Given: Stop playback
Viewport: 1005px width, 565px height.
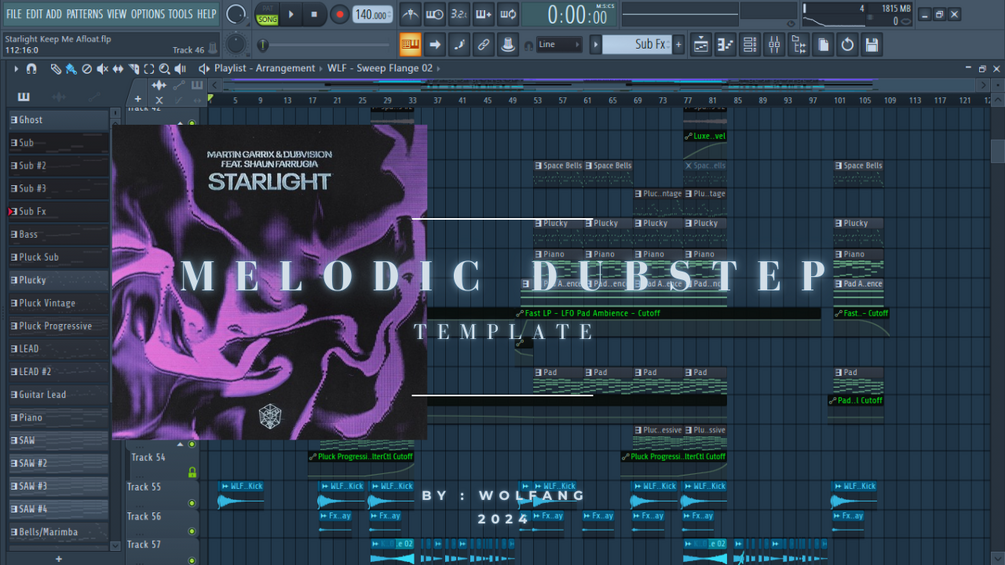Looking at the screenshot, I should [314, 14].
